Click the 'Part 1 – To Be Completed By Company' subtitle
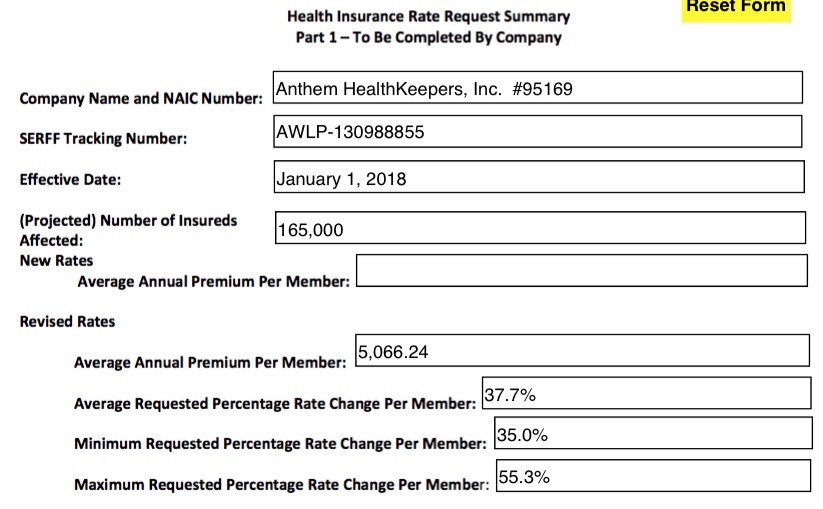 point(428,38)
